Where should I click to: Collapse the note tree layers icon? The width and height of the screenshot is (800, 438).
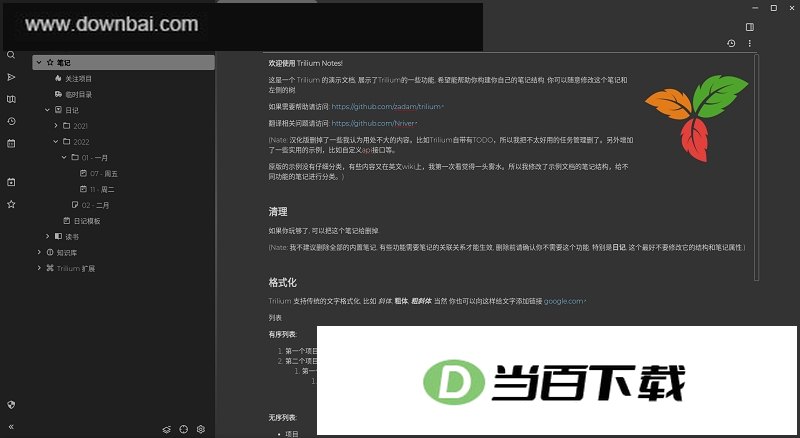click(167, 429)
